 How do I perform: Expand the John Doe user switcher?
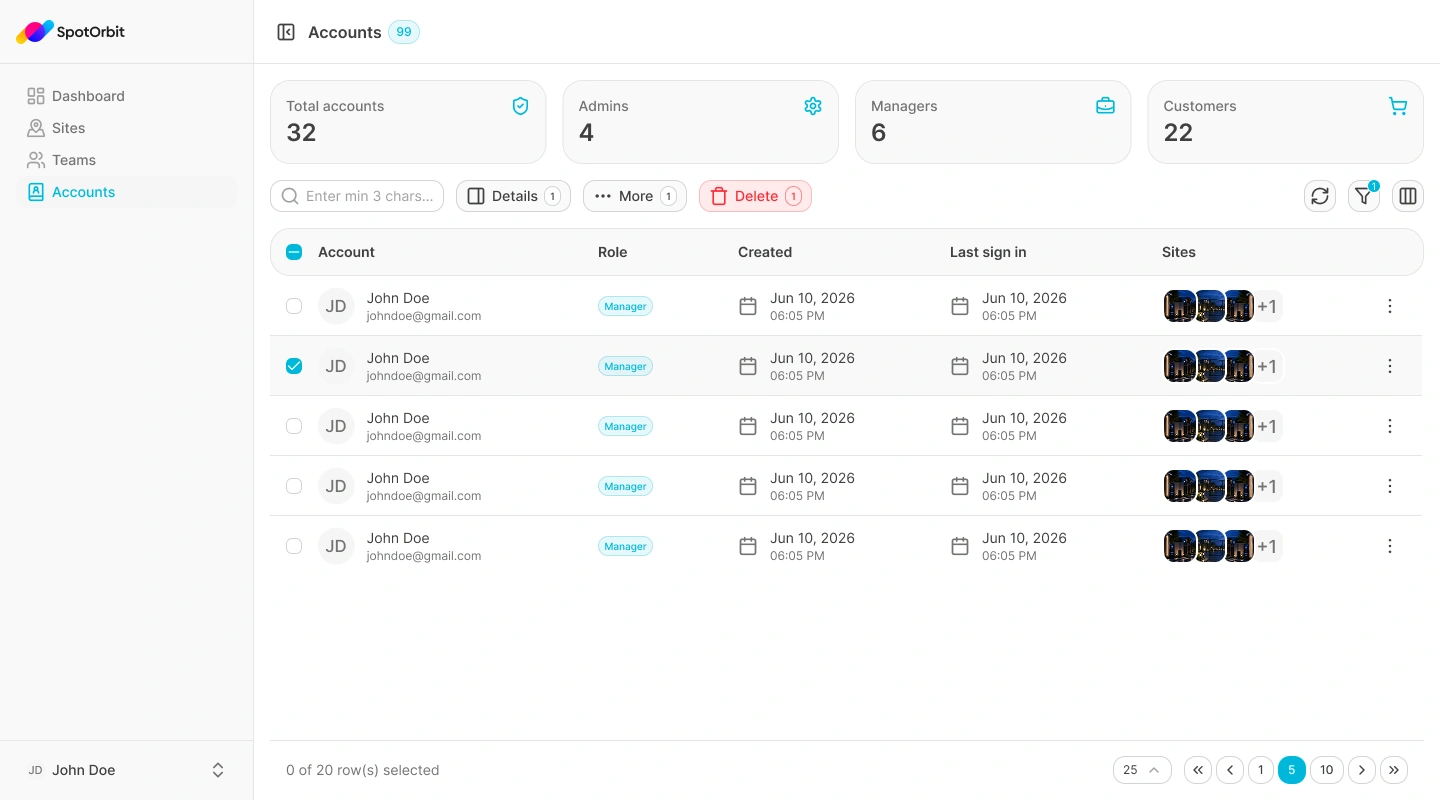point(126,770)
